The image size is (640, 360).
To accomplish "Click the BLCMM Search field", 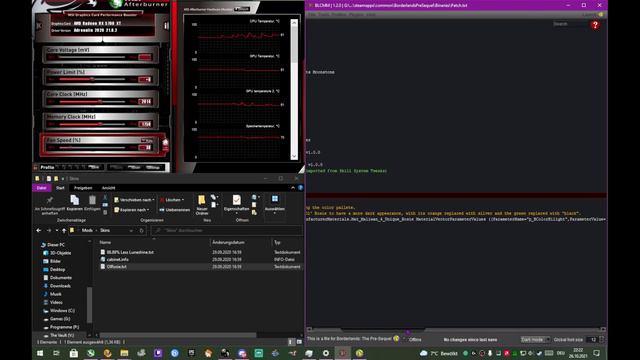I will 569,24.
